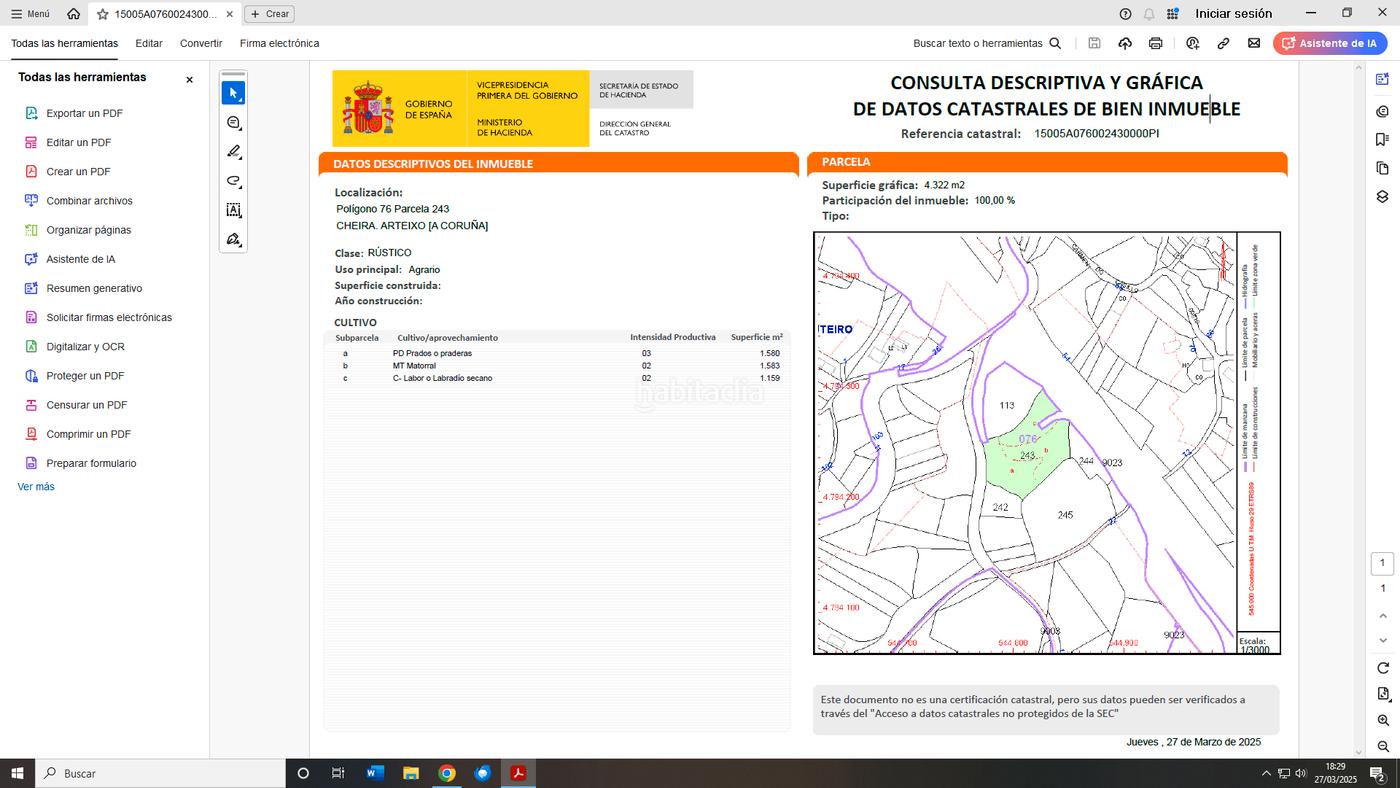Click Iniciar sesión to sign in
The image size is (1400, 788).
pos(1233,14)
